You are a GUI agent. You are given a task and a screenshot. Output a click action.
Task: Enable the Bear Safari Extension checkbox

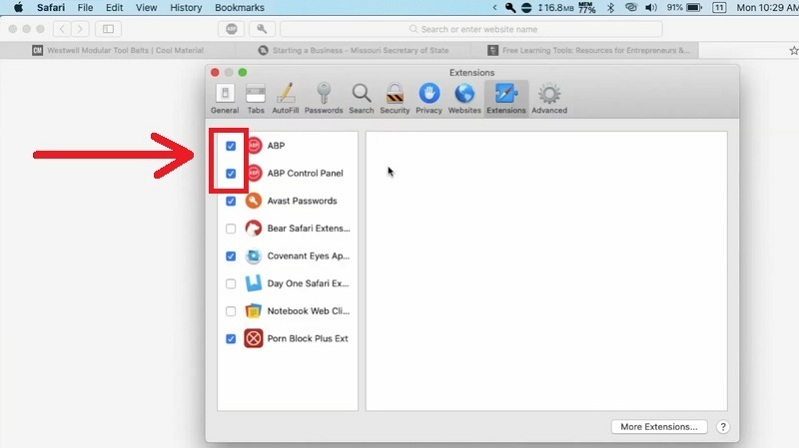pos(231,229)
